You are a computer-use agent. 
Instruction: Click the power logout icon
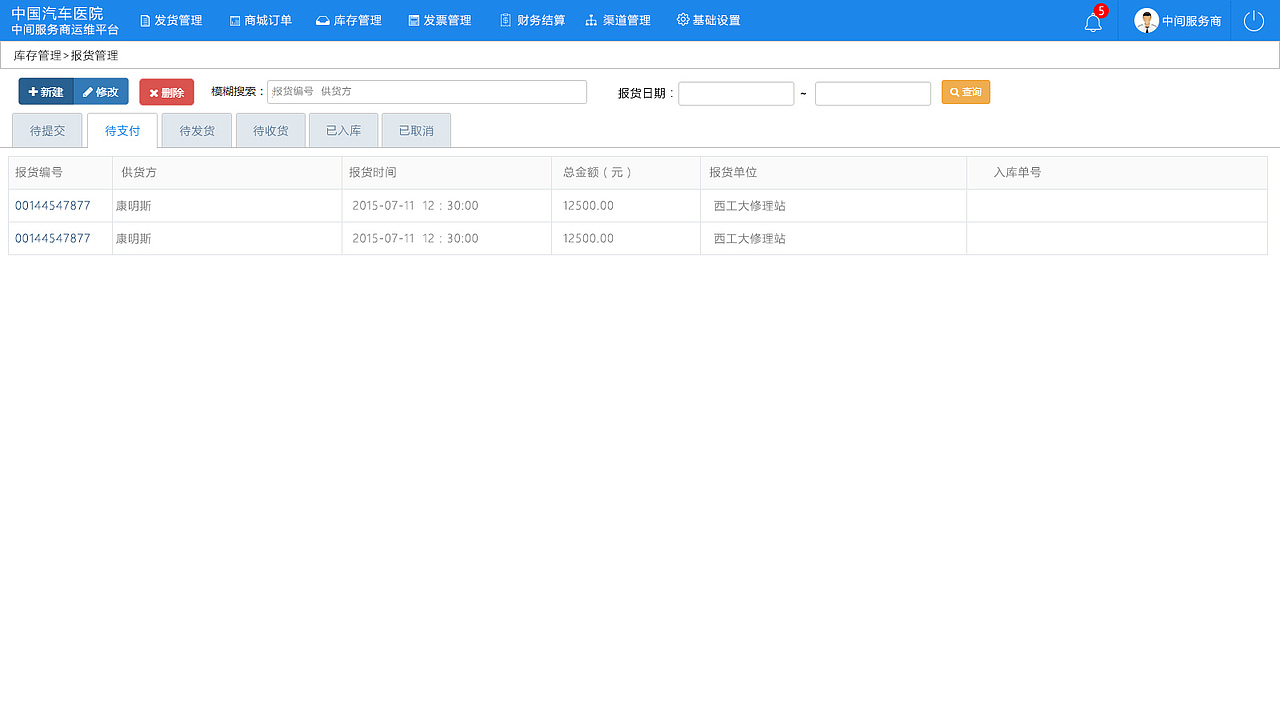(1254, 21)
